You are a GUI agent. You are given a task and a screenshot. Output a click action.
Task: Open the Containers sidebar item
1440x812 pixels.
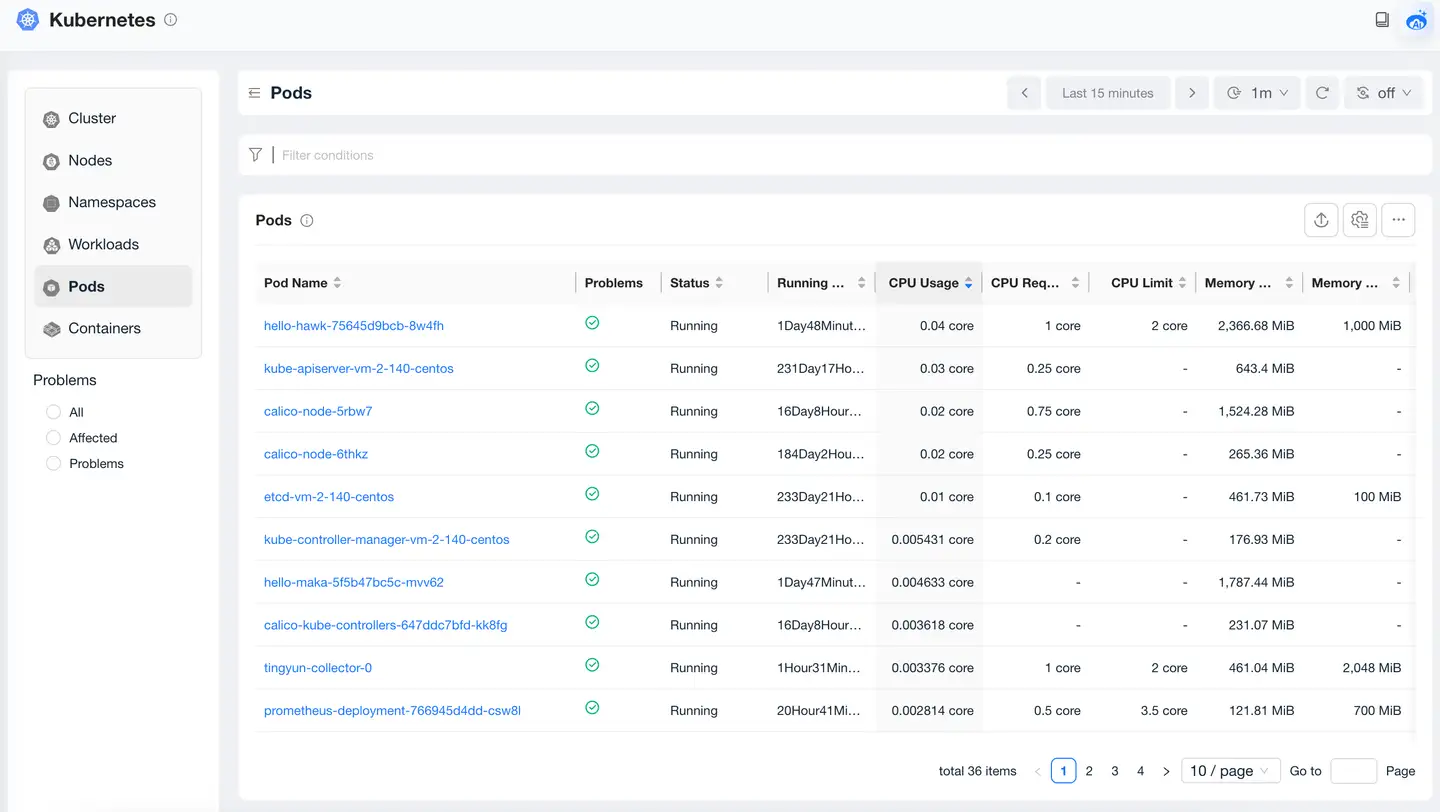[x=104, y=329]
